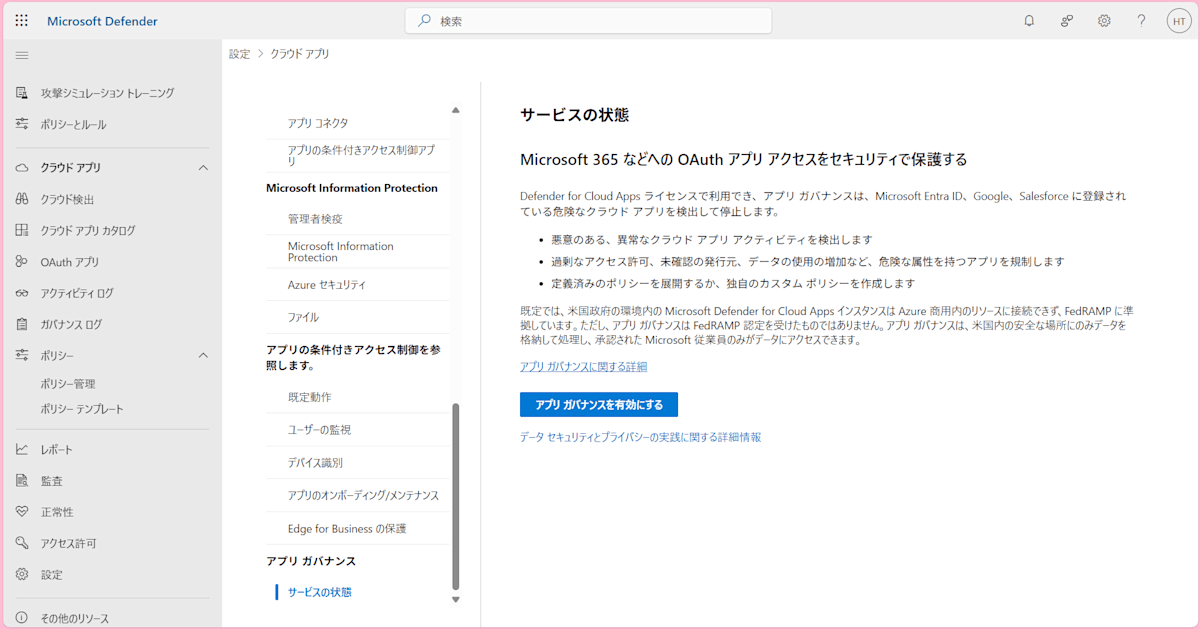Select 管理者検疫 setting
1200x629 pixels.
[x=315, y=218]
